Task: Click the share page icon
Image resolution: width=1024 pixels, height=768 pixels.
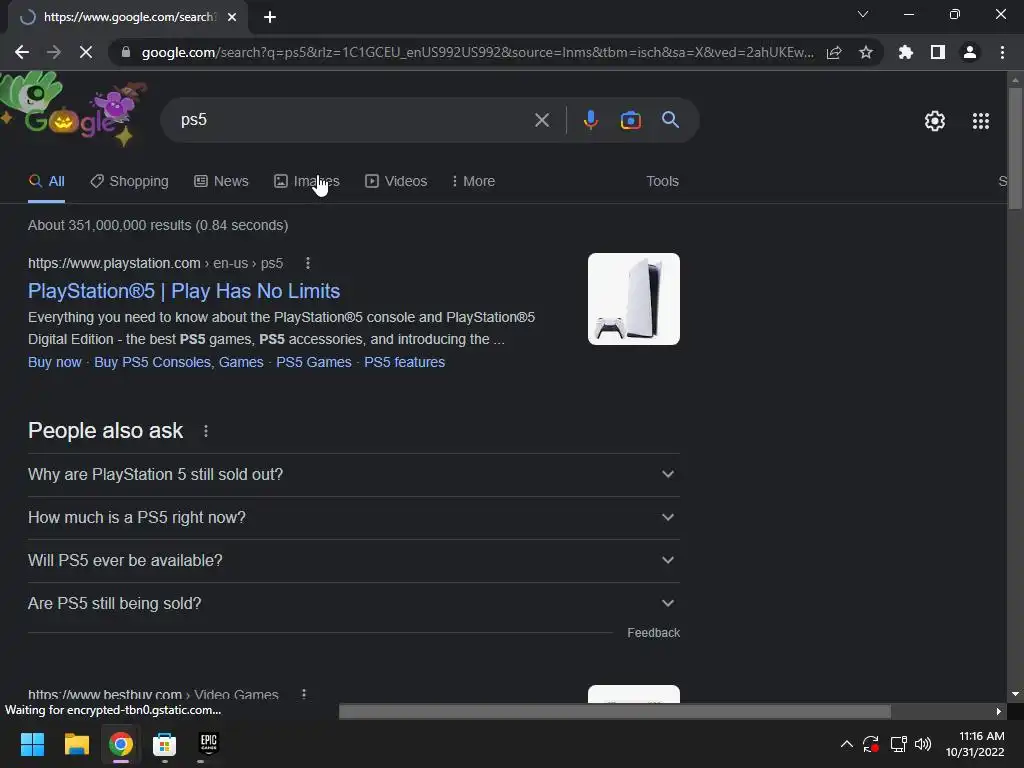Action: [x=834, y=52]
